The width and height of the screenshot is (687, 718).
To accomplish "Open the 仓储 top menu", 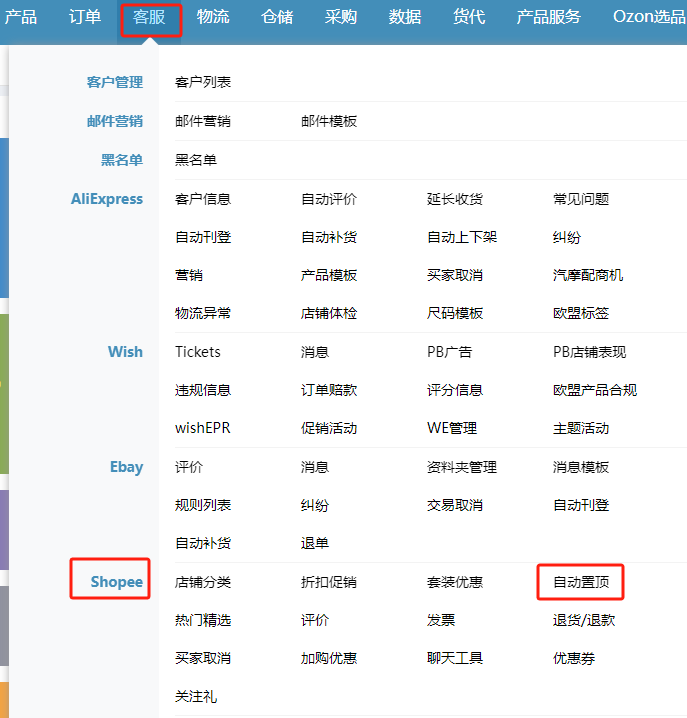I will [x=277, y=17].
